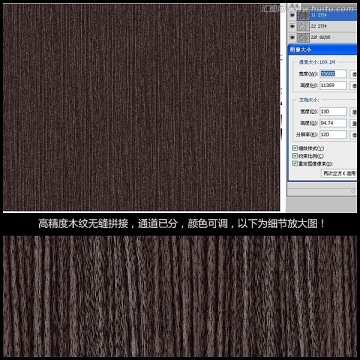Hide the selected top layer's eye icon
This screenshot has height=360, width=360.
coord(292,15)
